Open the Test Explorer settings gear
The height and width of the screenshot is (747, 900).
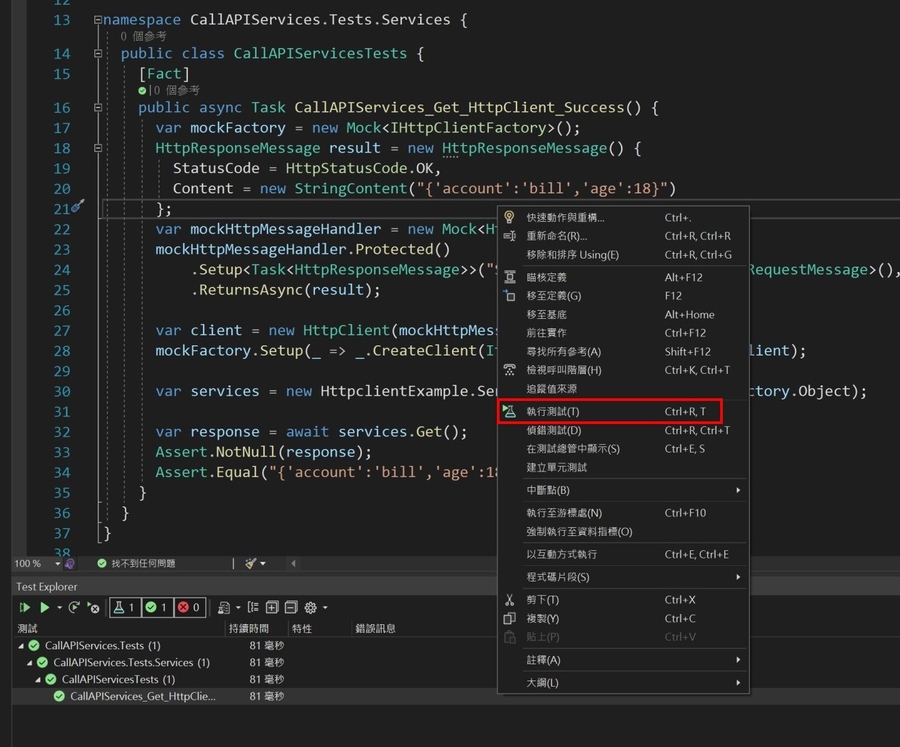click(311, 607)
